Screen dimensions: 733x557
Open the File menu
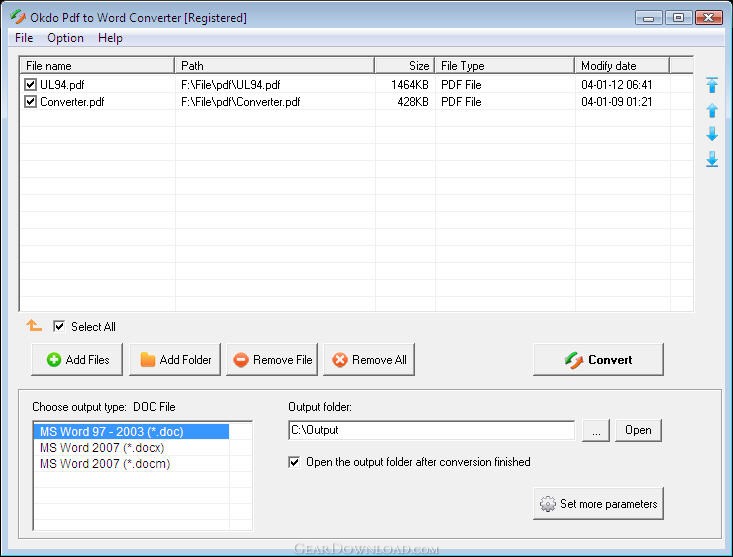click(x=24, y=38)
